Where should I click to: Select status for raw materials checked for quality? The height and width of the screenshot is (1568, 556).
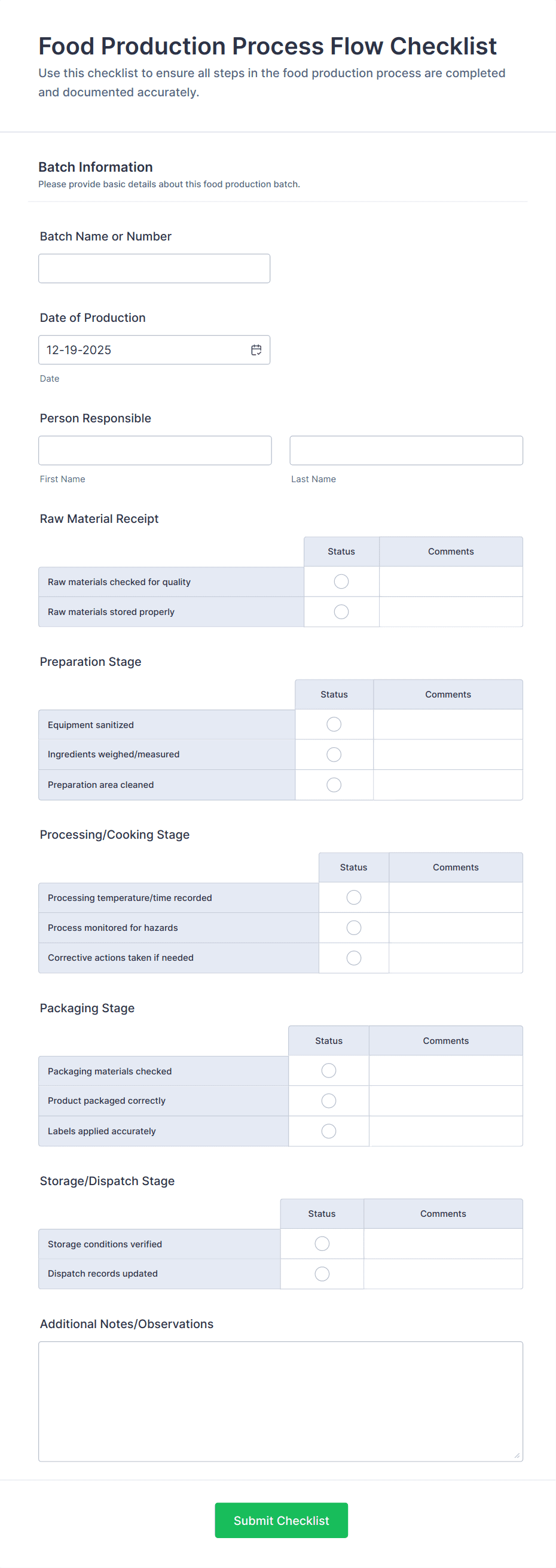341,582
